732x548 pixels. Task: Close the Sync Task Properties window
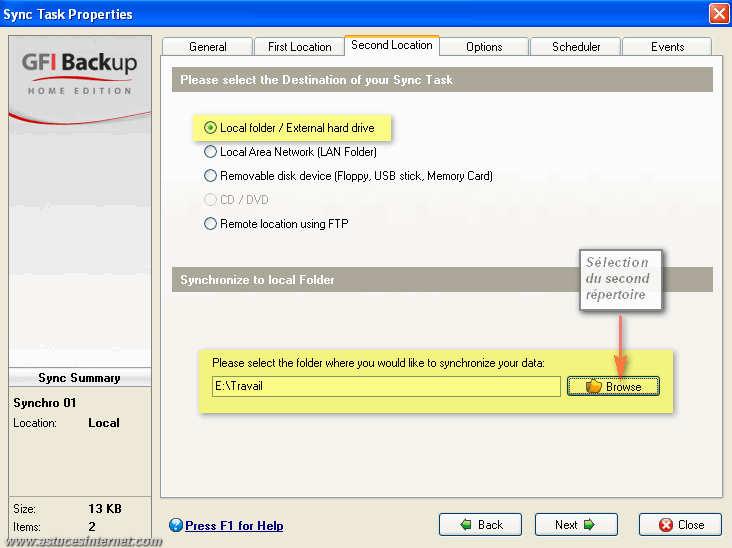click(x=719, y=13)
